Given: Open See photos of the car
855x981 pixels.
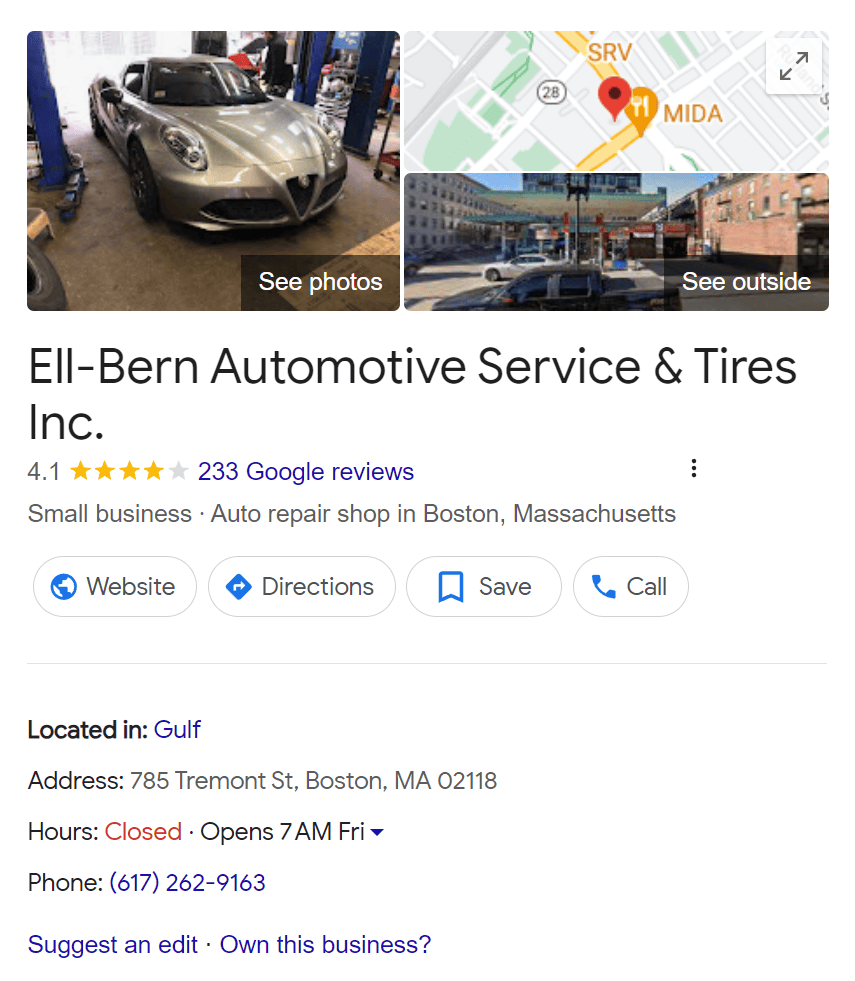Looking at the screenshot, I should click(x=320, y=282).
